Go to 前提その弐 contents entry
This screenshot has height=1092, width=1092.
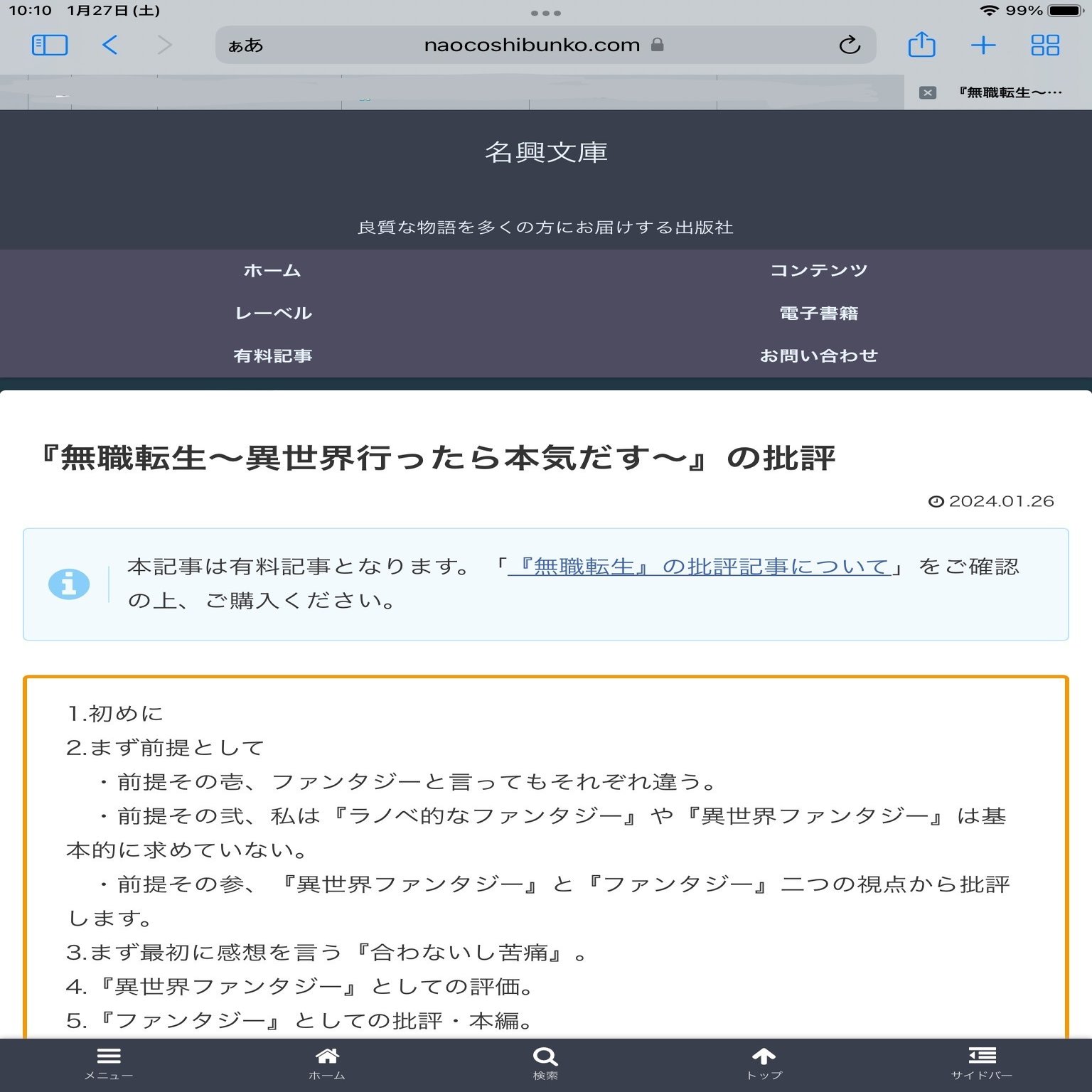536,833
